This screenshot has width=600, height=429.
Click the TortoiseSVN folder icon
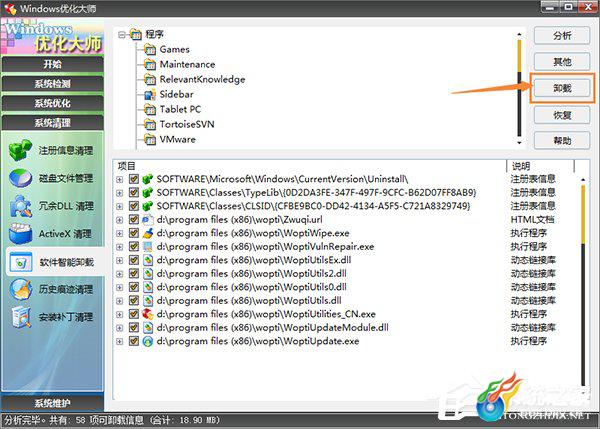tap(150, 124)
